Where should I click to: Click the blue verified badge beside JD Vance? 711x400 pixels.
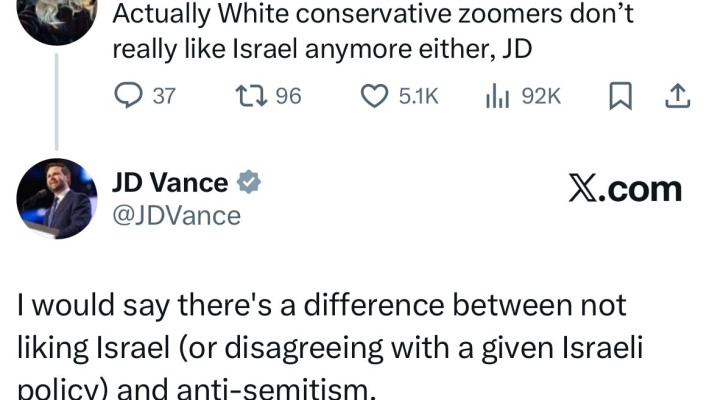click(x=248, y=183)
